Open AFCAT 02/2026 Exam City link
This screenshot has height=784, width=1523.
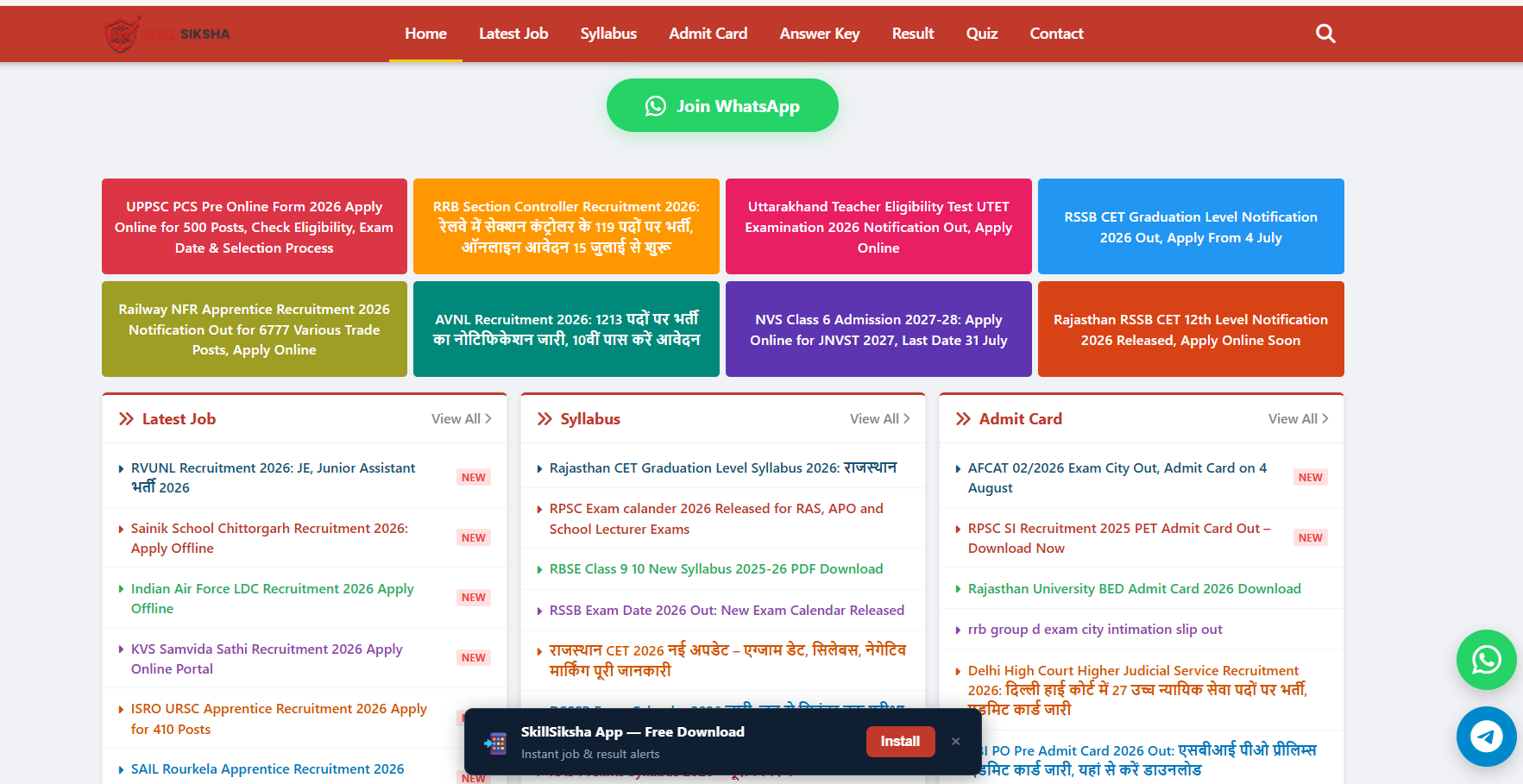click(x=1117, y=478)
